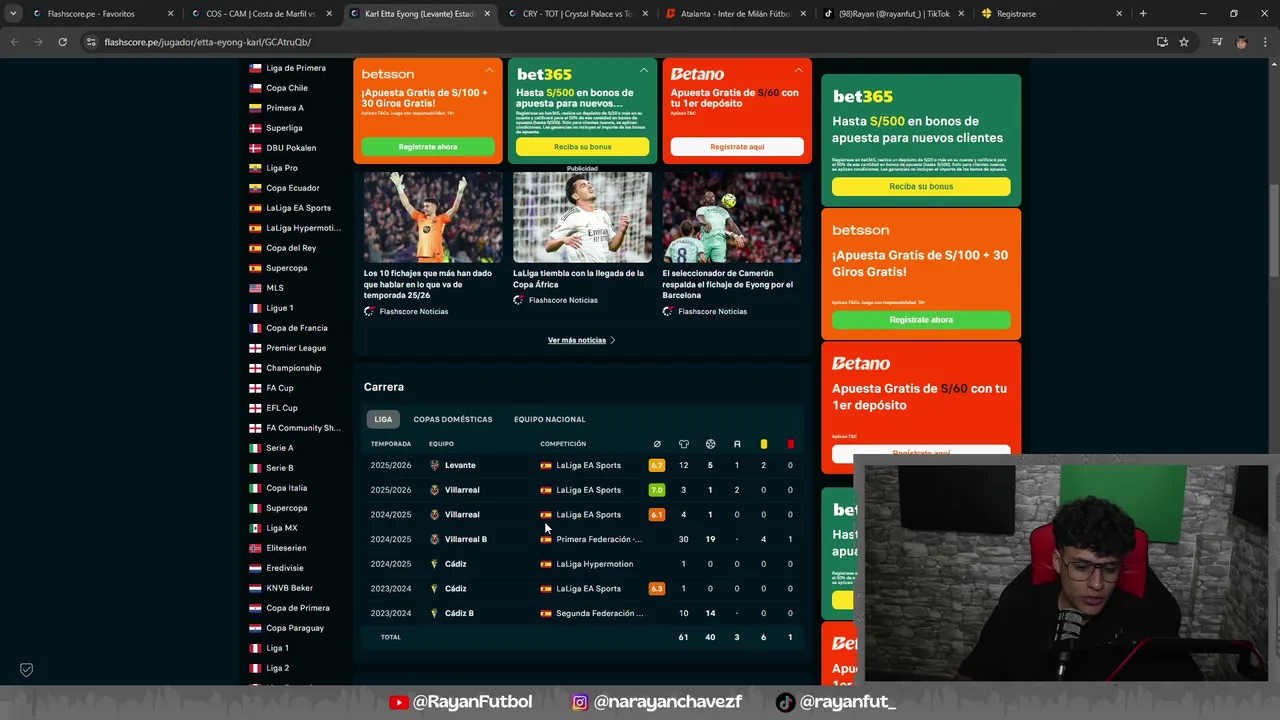Click the rating column header icon
The width and height of the screenshot is (1280, 720).
[x=657, y=444]
